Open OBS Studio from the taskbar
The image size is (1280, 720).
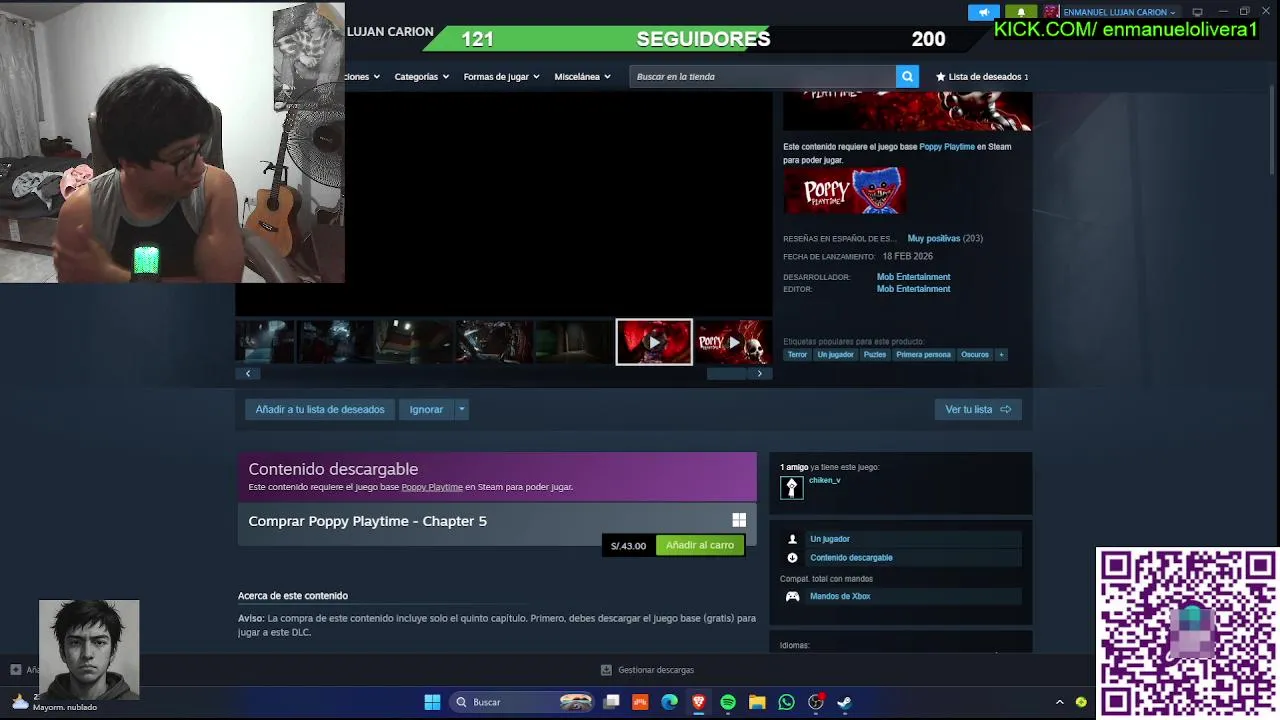(816, 702)
